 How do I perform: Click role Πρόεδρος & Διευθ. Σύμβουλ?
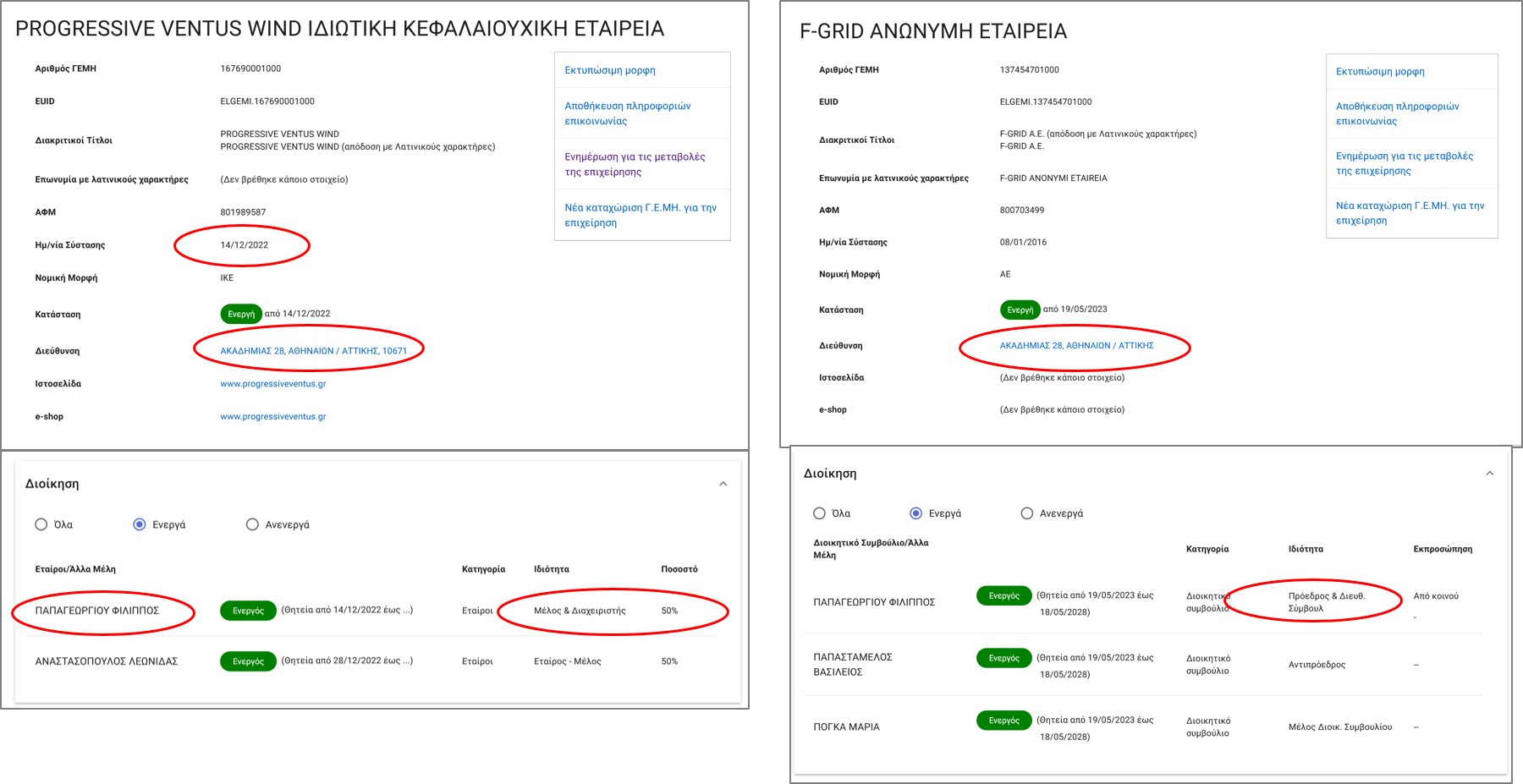pos(1327,602)
